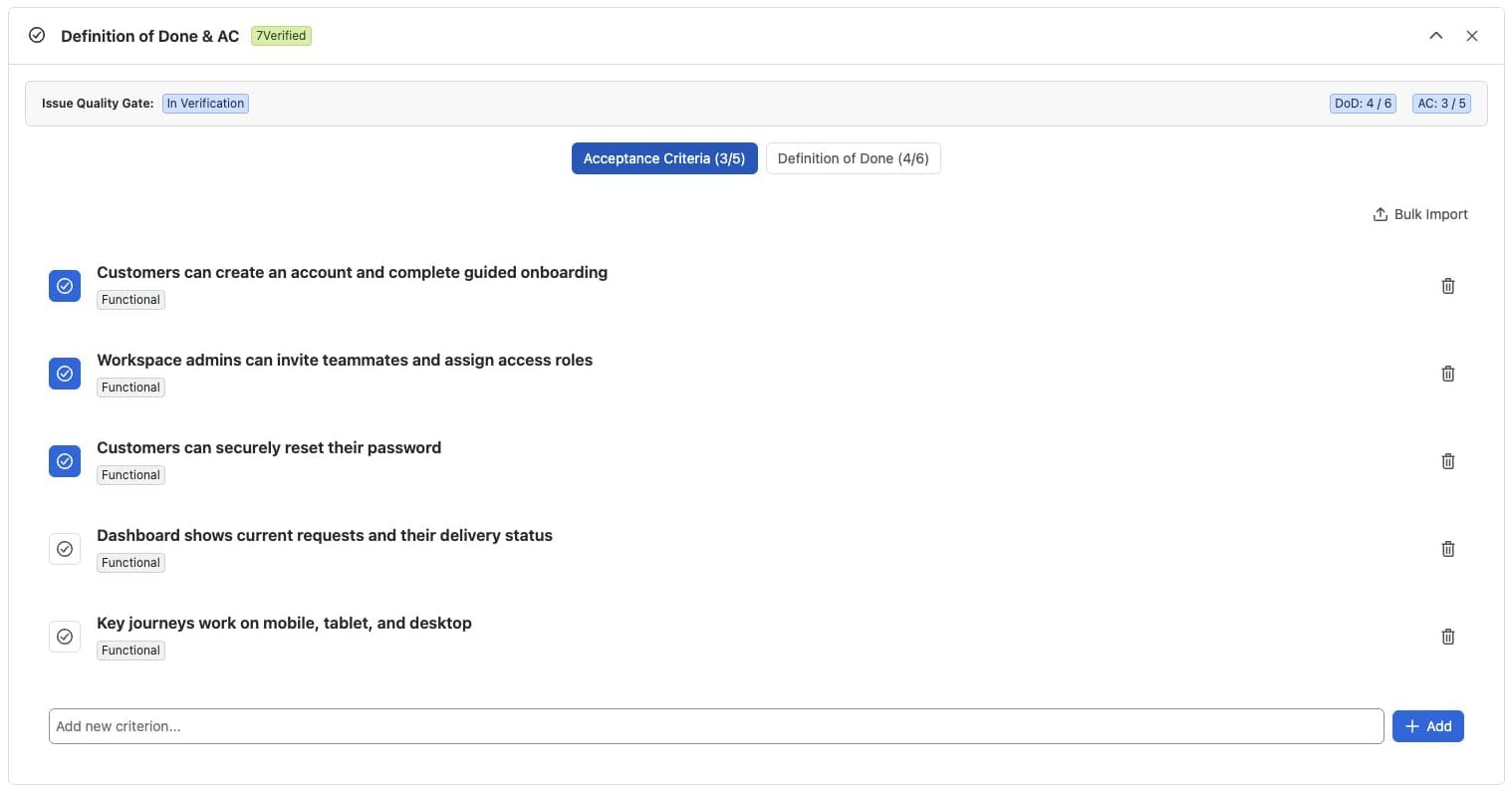Click the Functional tag under reset password
Screen dimensions: 1512x793
click(130, 475)
